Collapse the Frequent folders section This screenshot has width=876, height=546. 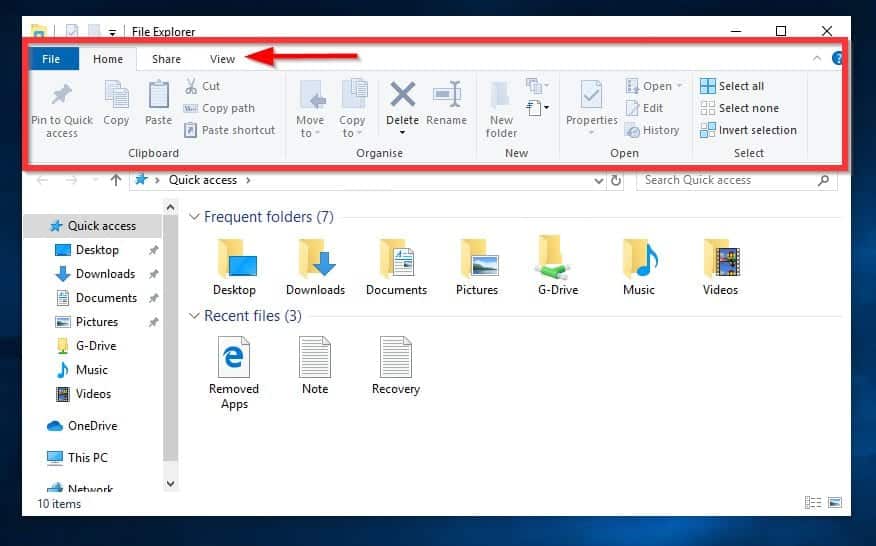pos(194,216)
